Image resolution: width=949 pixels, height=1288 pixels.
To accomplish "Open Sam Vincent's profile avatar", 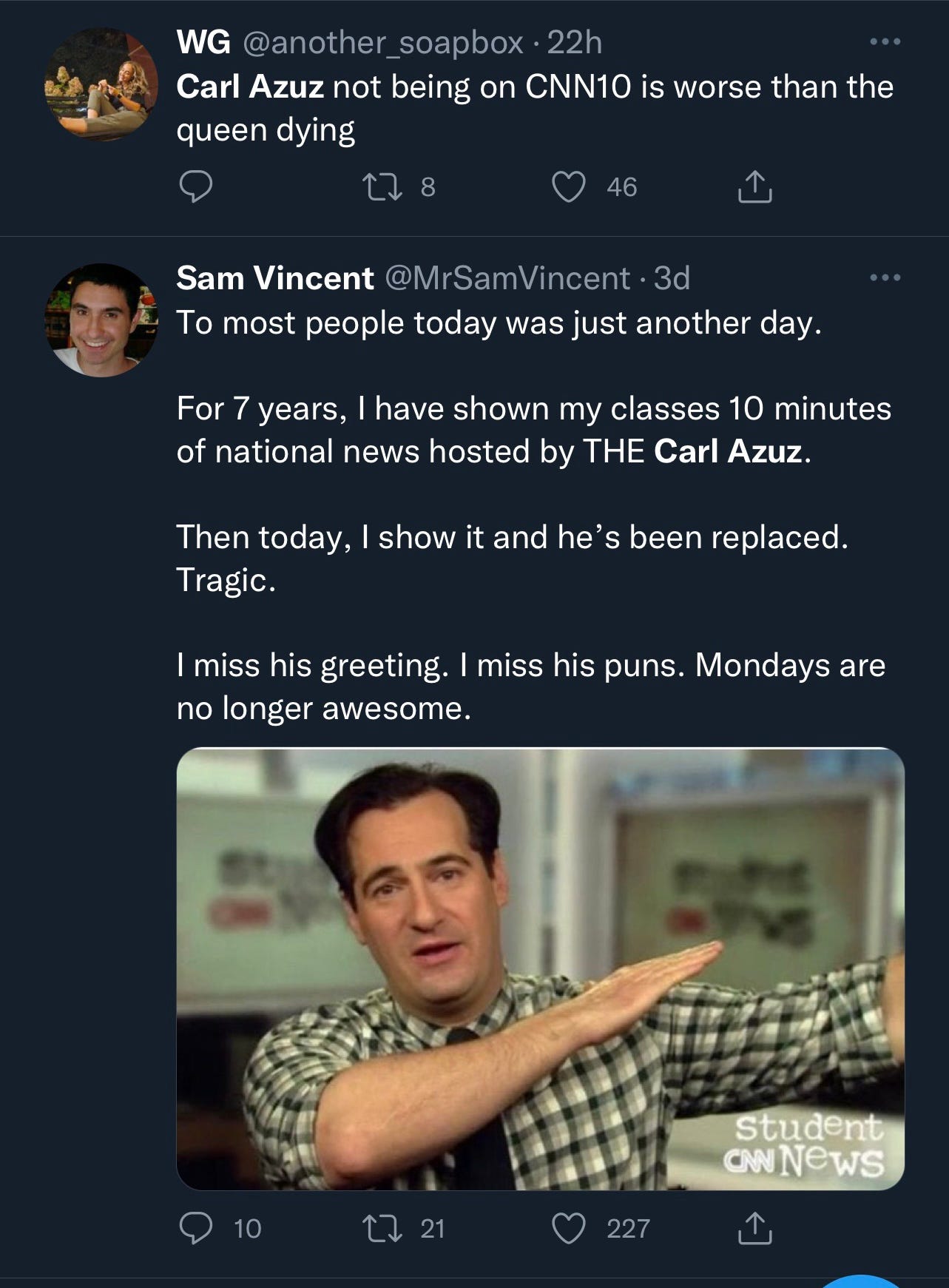I will coord(101,320).
